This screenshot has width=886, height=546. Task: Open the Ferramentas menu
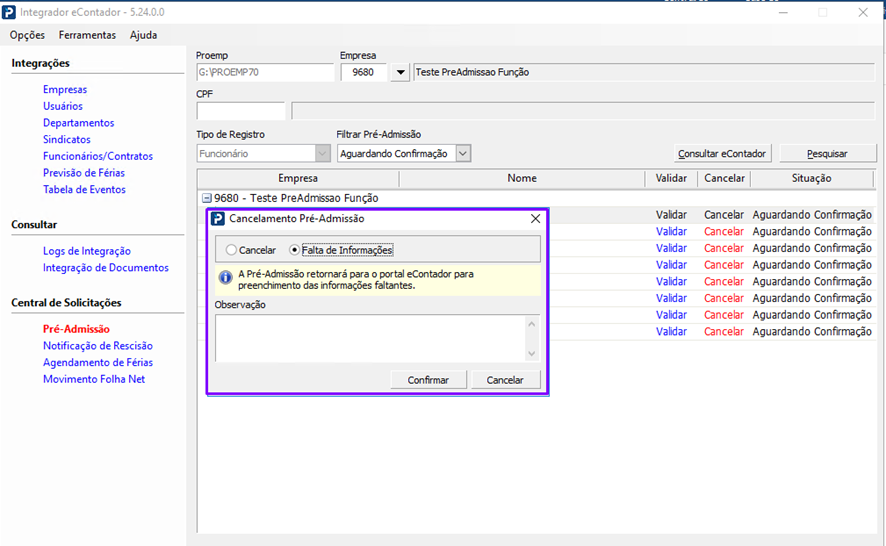(x=87, y=35)
